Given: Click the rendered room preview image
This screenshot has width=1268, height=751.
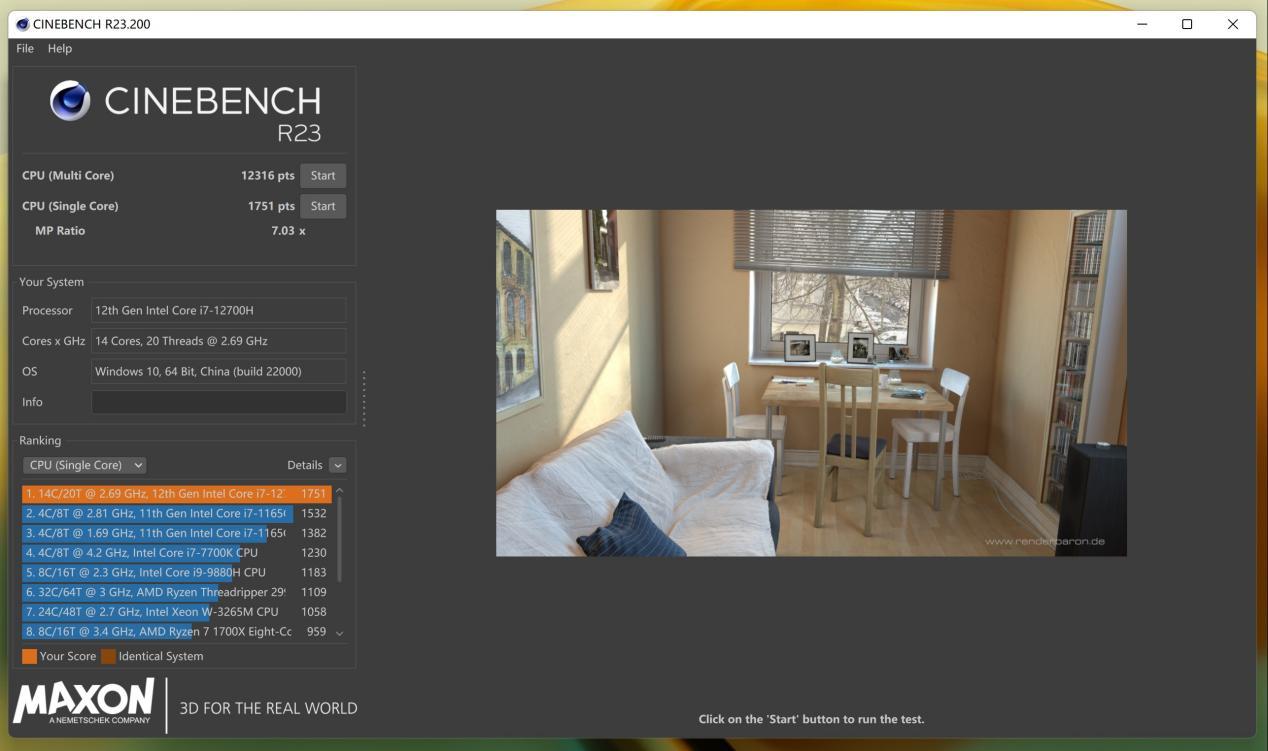Looking at the screenshot, I should pos(811,383).
